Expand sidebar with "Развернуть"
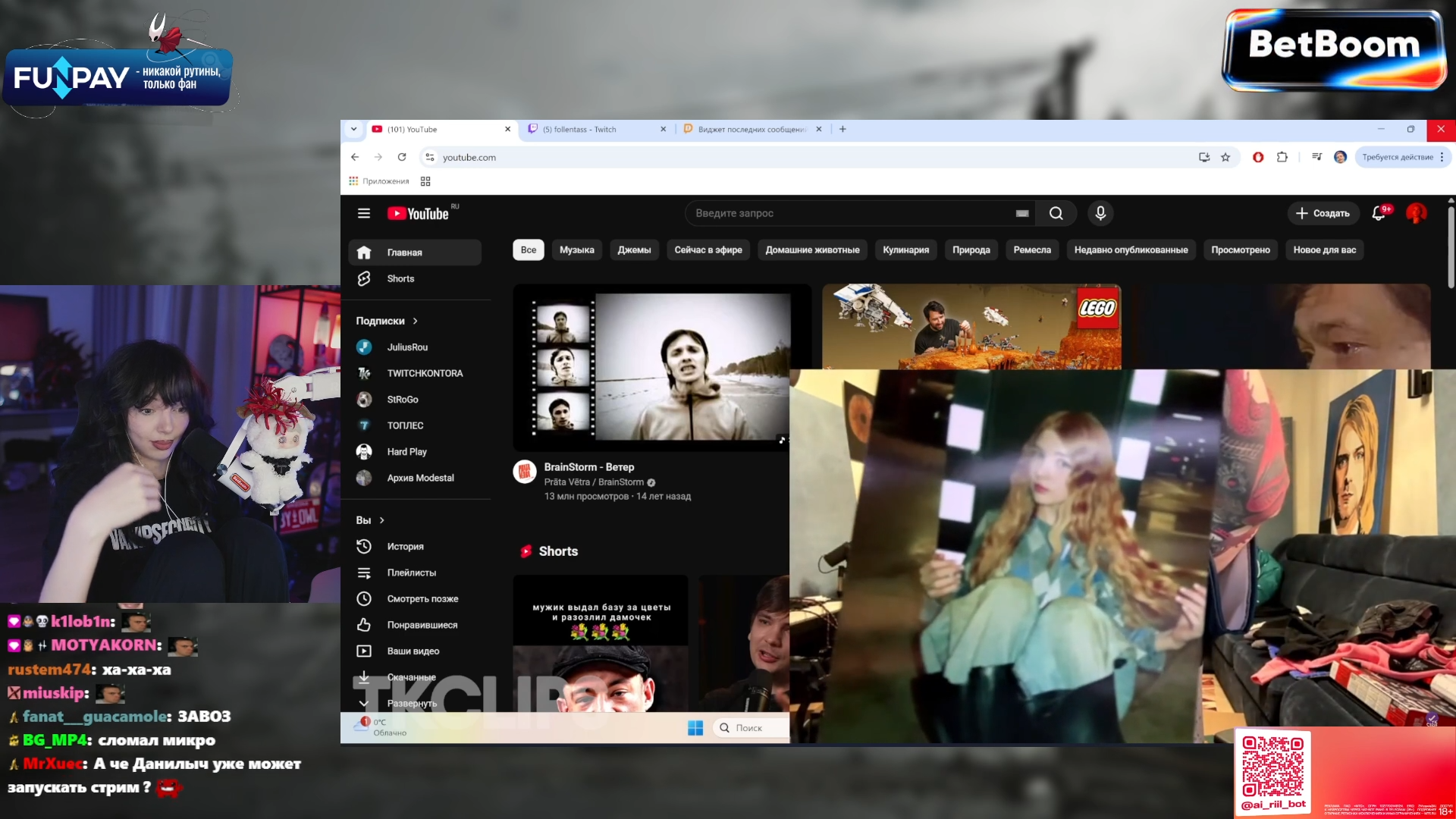Viewport: 1456px width, 819px height. coord(411,704)
